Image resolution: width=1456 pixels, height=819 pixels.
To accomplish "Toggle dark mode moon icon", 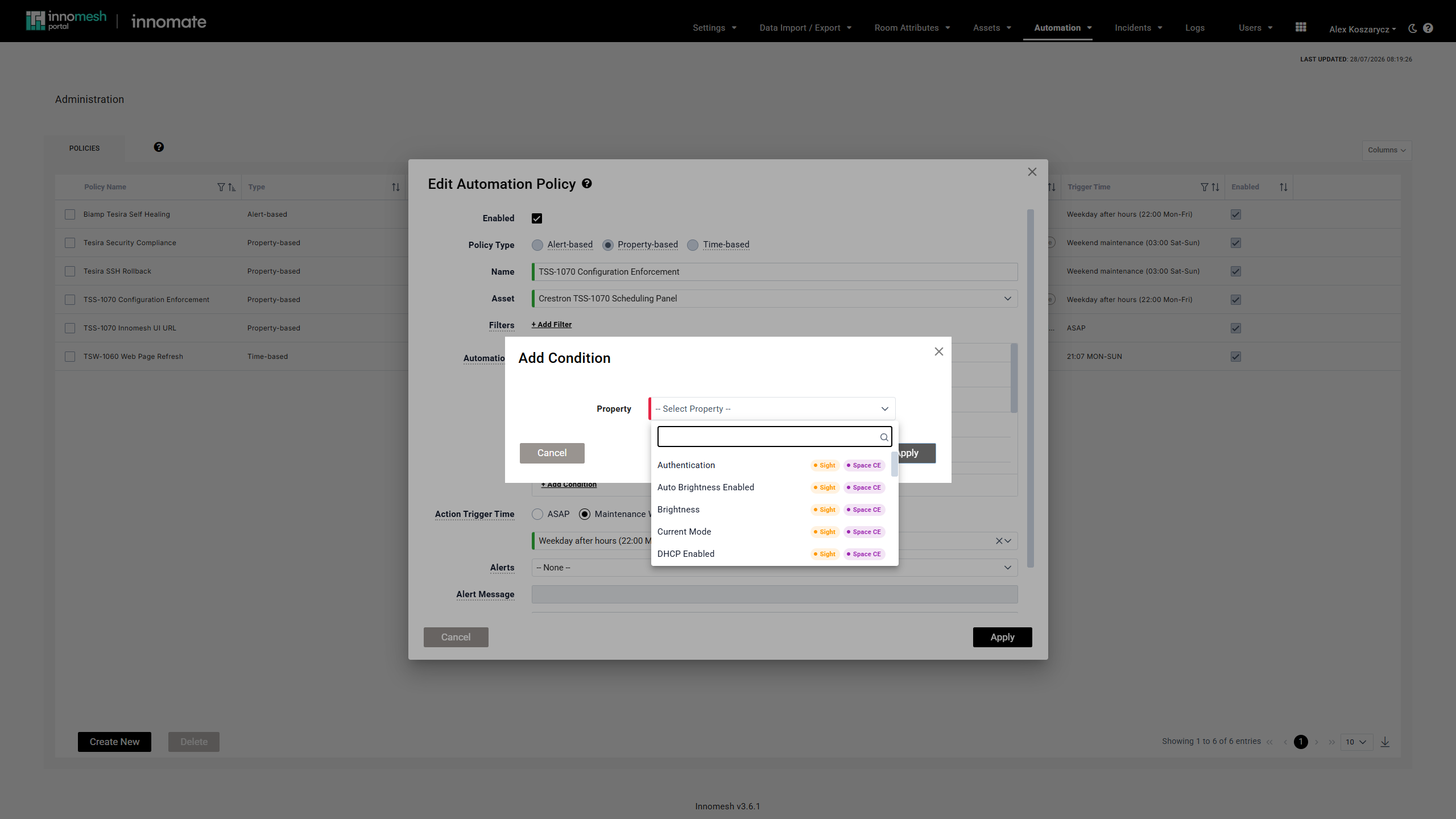I will pos(1412,28).
